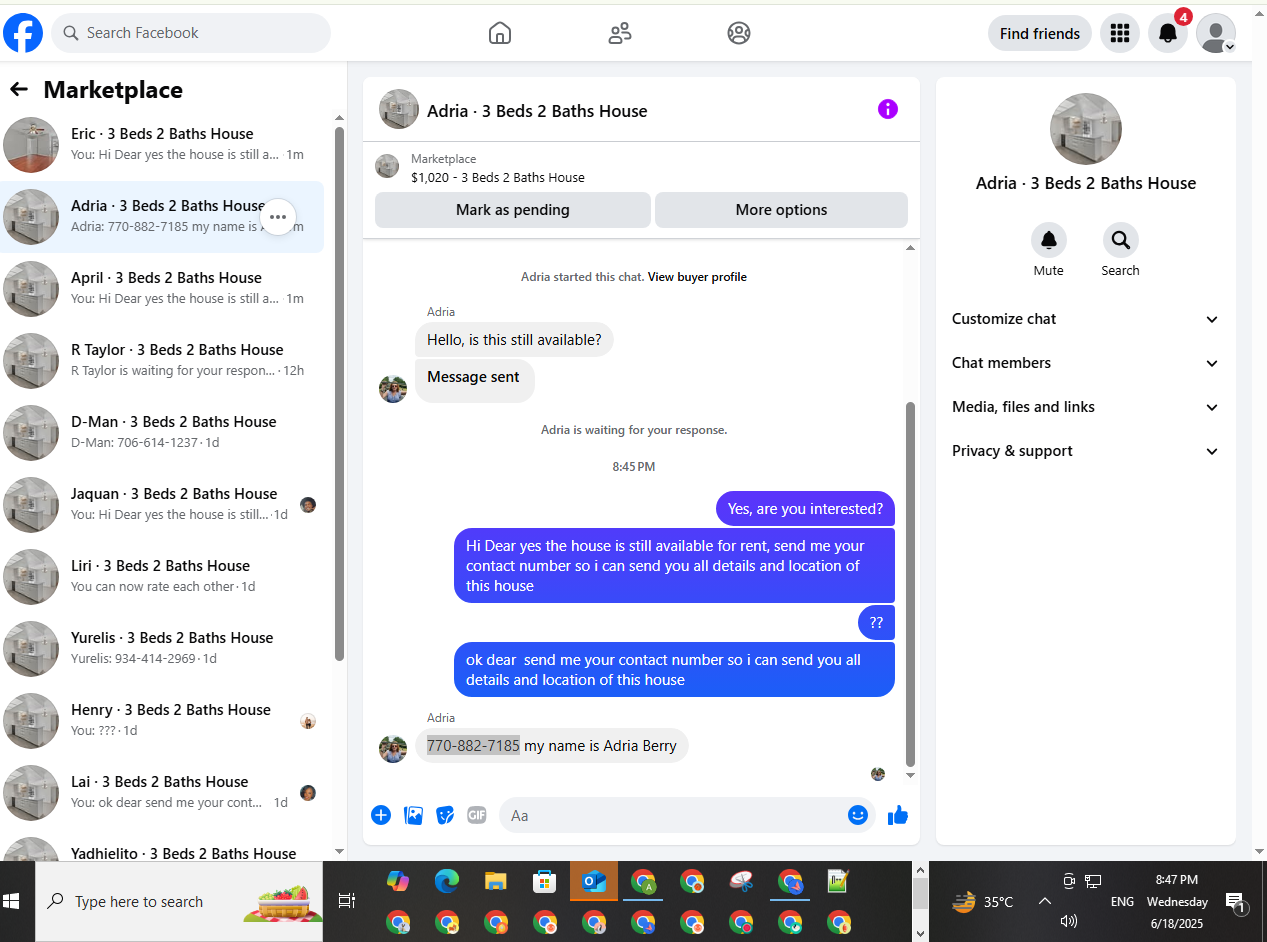Open April's conversation in the list
The width and height of the screenshot is (1267, 942).
click(163, 289)
